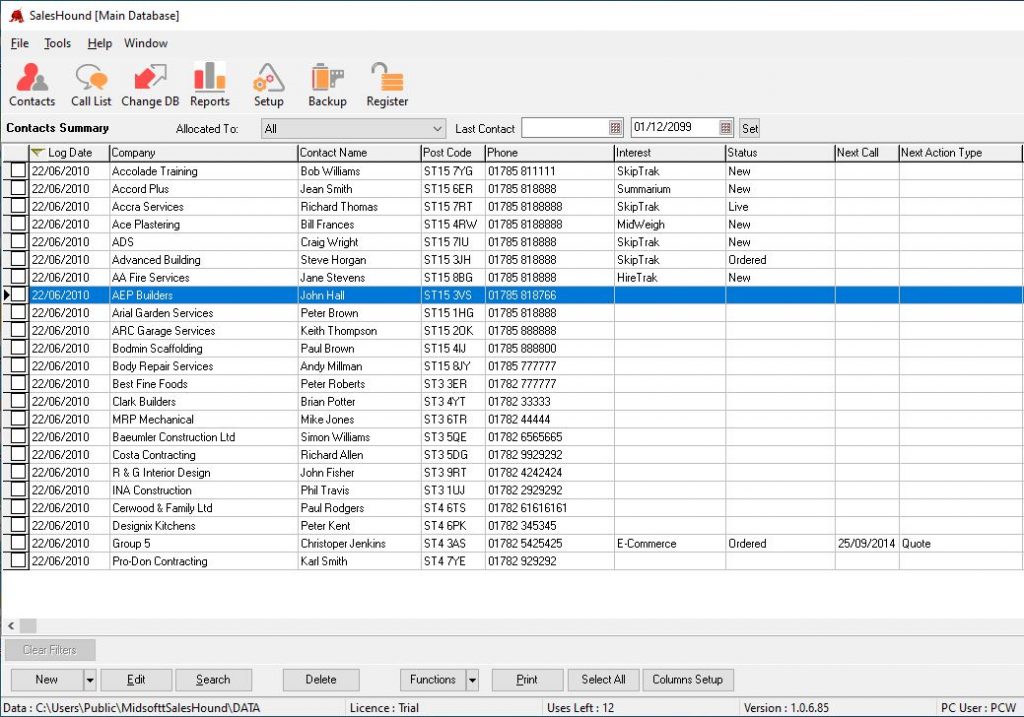Viewport: 1024px width, 717px height.
Task: Open the File menu
Action: pos(20,43)
